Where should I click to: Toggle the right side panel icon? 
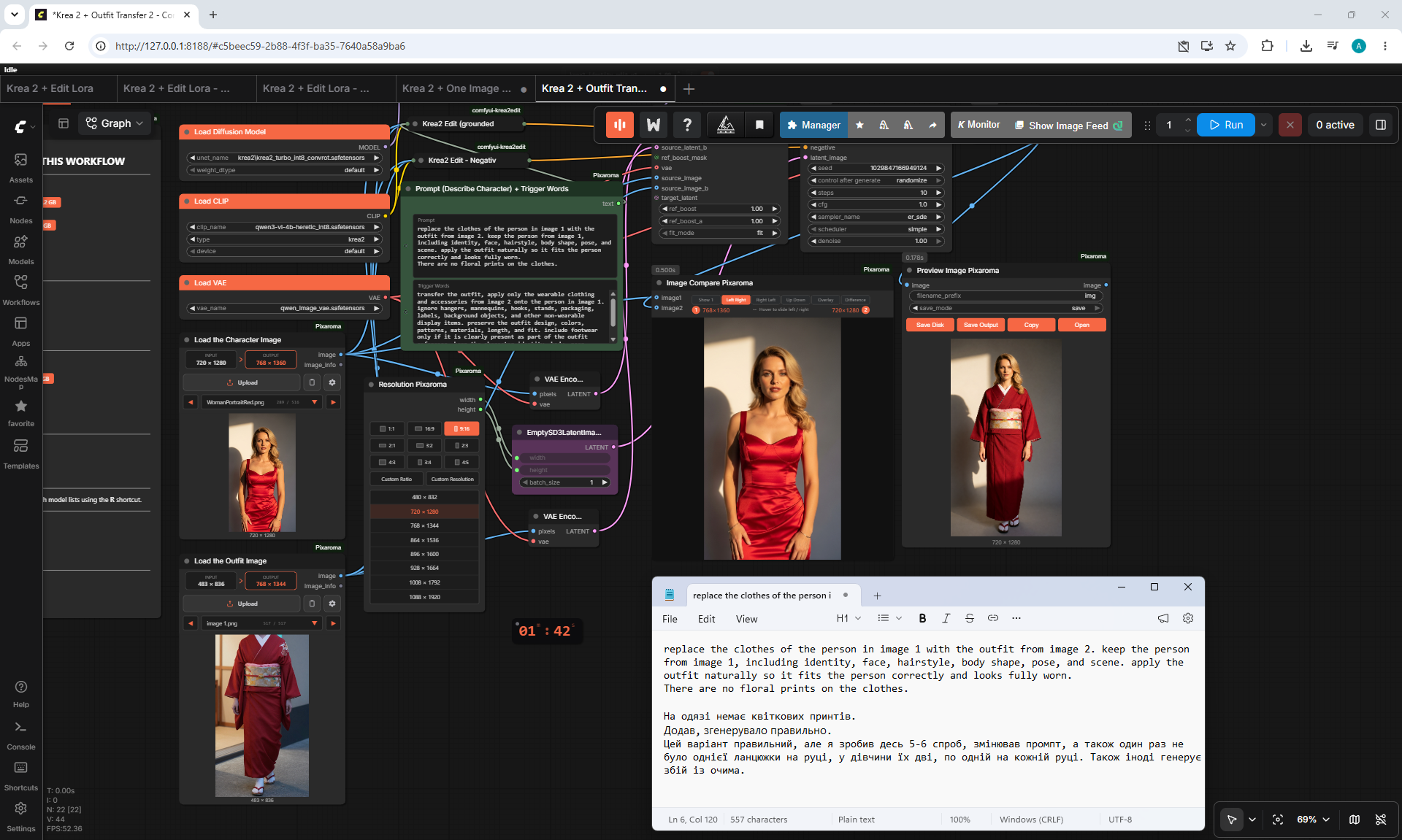[1380, 125]
